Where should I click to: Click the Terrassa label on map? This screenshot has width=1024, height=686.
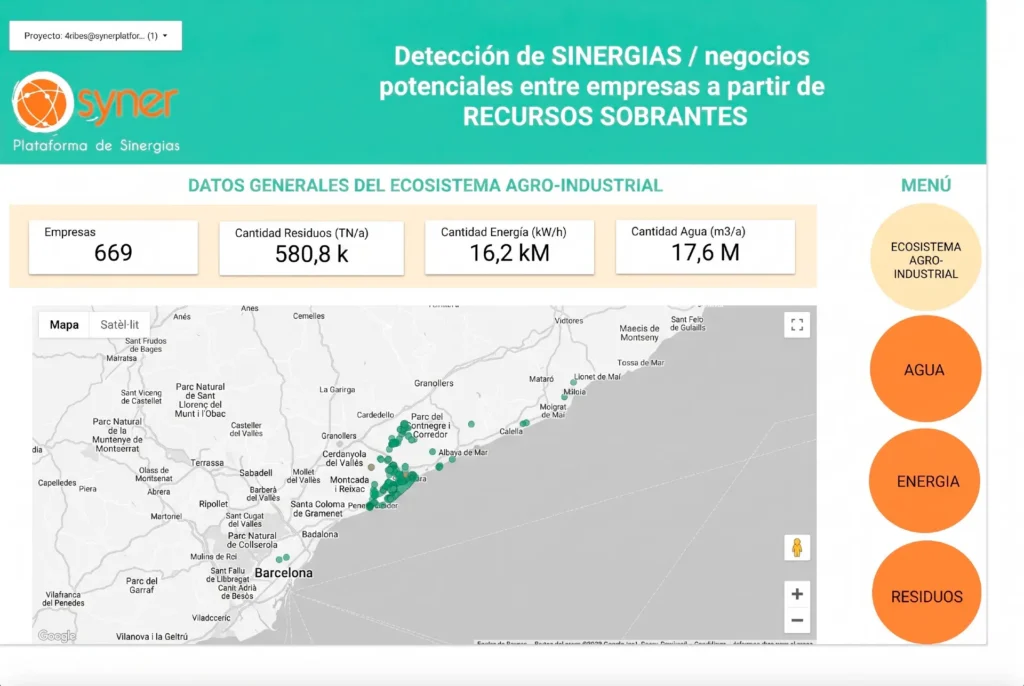tap(207, 463)
